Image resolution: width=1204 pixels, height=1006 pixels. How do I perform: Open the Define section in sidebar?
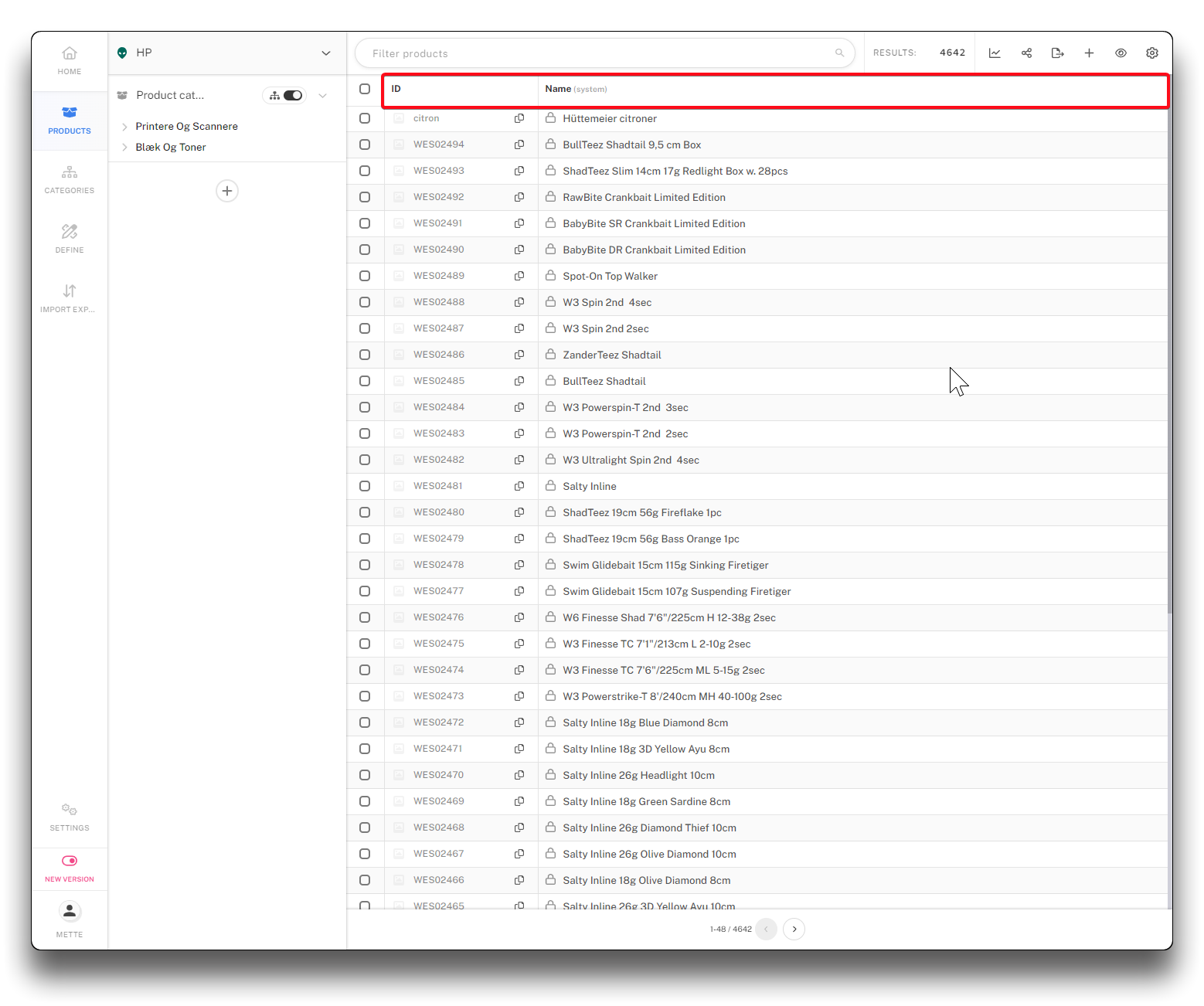click(70, 239)
